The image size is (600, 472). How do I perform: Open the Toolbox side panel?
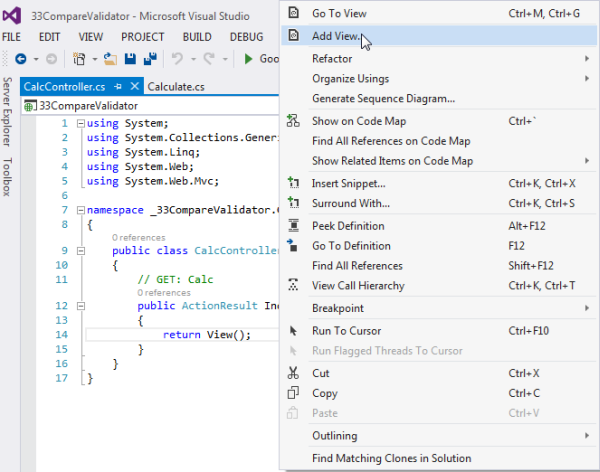click(8, 178)
